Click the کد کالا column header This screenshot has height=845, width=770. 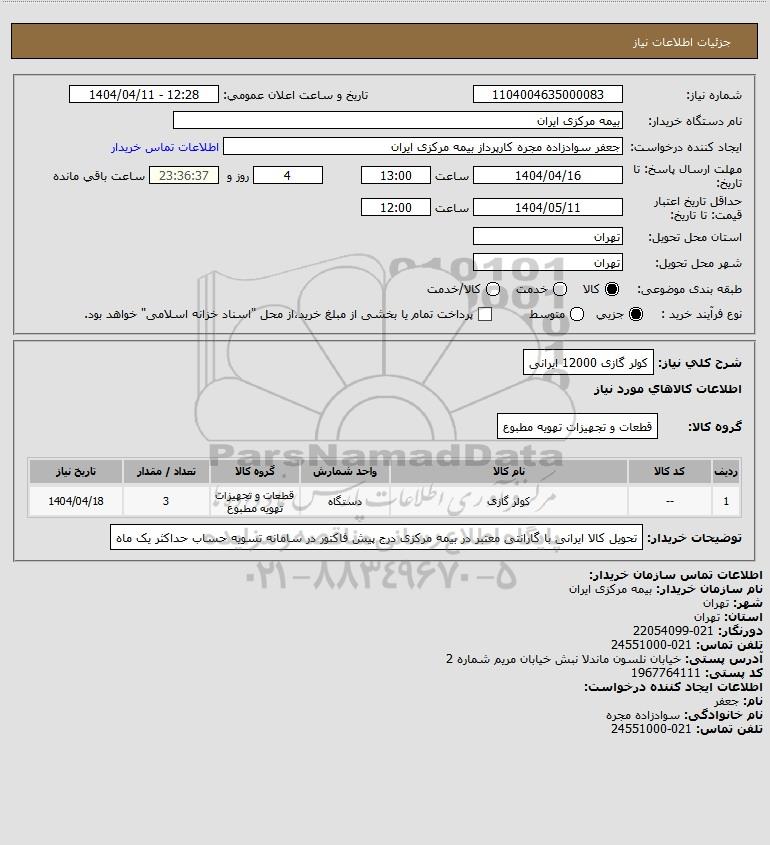click(x=669, y=471)
